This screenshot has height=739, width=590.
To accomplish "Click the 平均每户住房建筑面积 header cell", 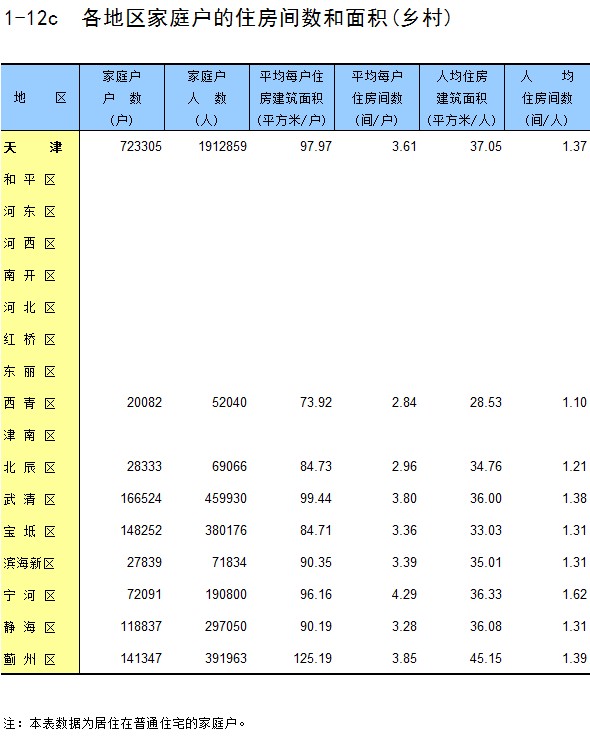I will click(x=292, y=98).
